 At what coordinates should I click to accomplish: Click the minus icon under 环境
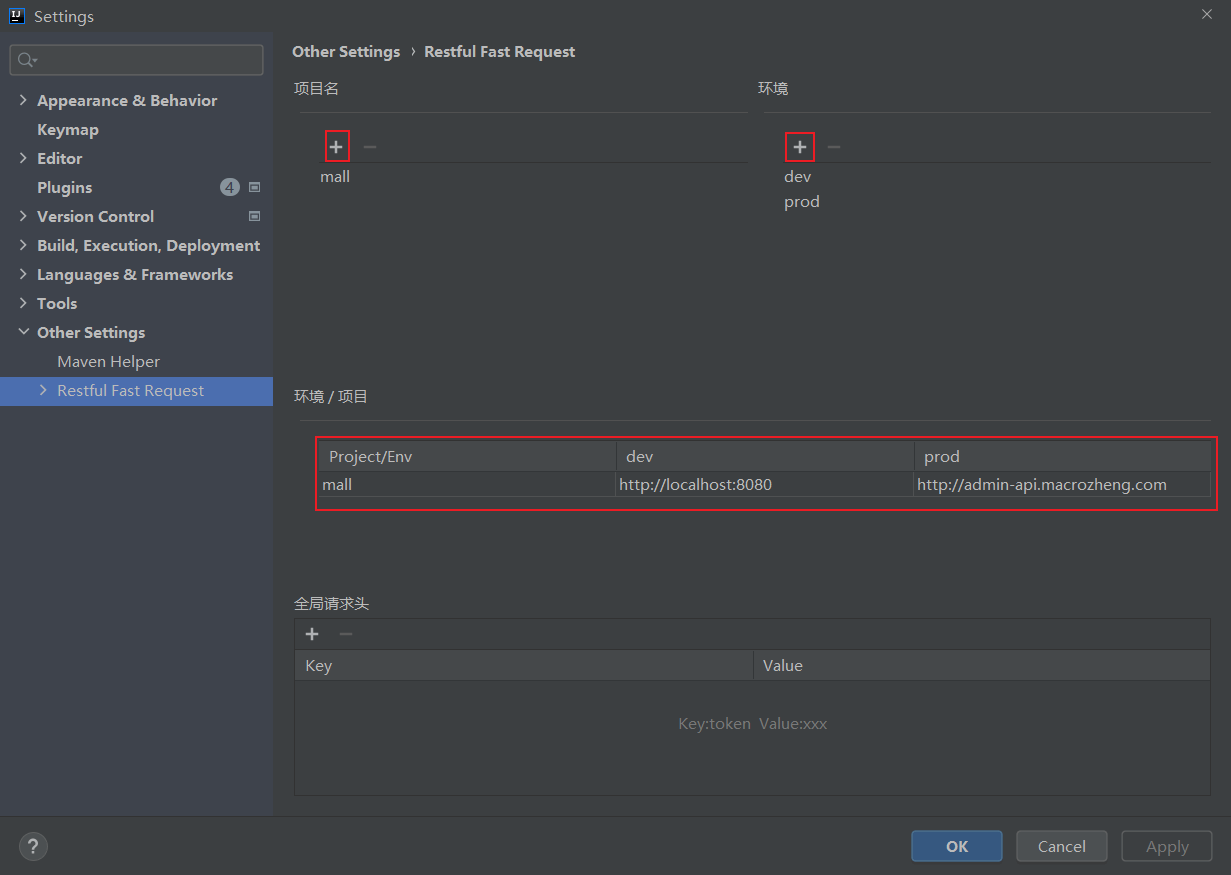pyautogui.click(x=834, y=147)
